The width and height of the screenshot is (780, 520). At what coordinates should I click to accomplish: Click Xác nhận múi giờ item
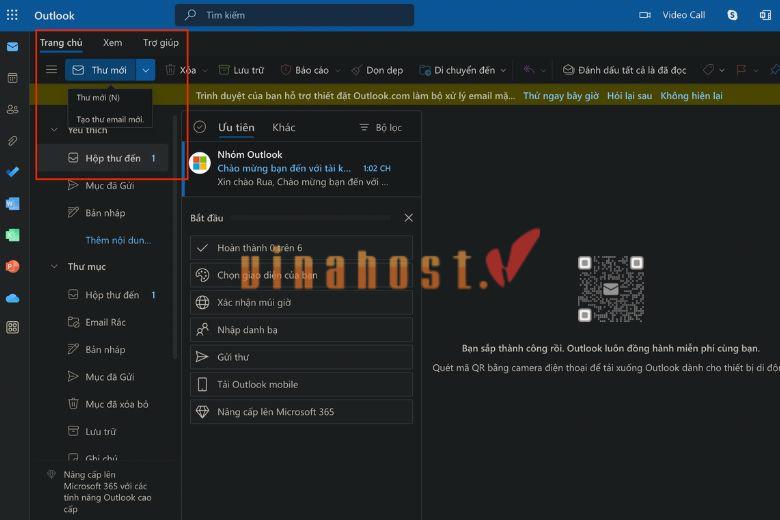(x=301, y=302)
